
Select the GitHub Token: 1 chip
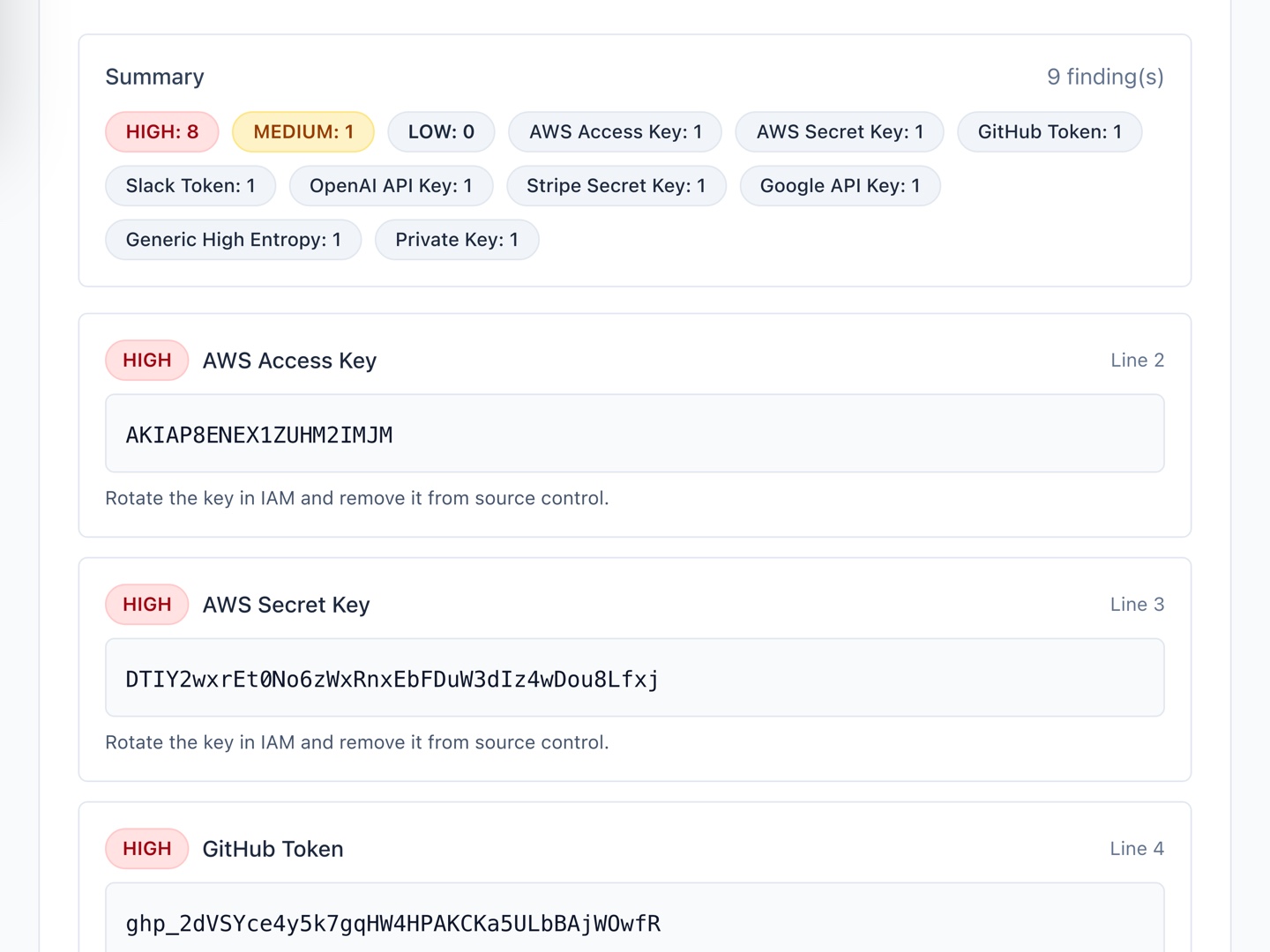(1050, 132)
